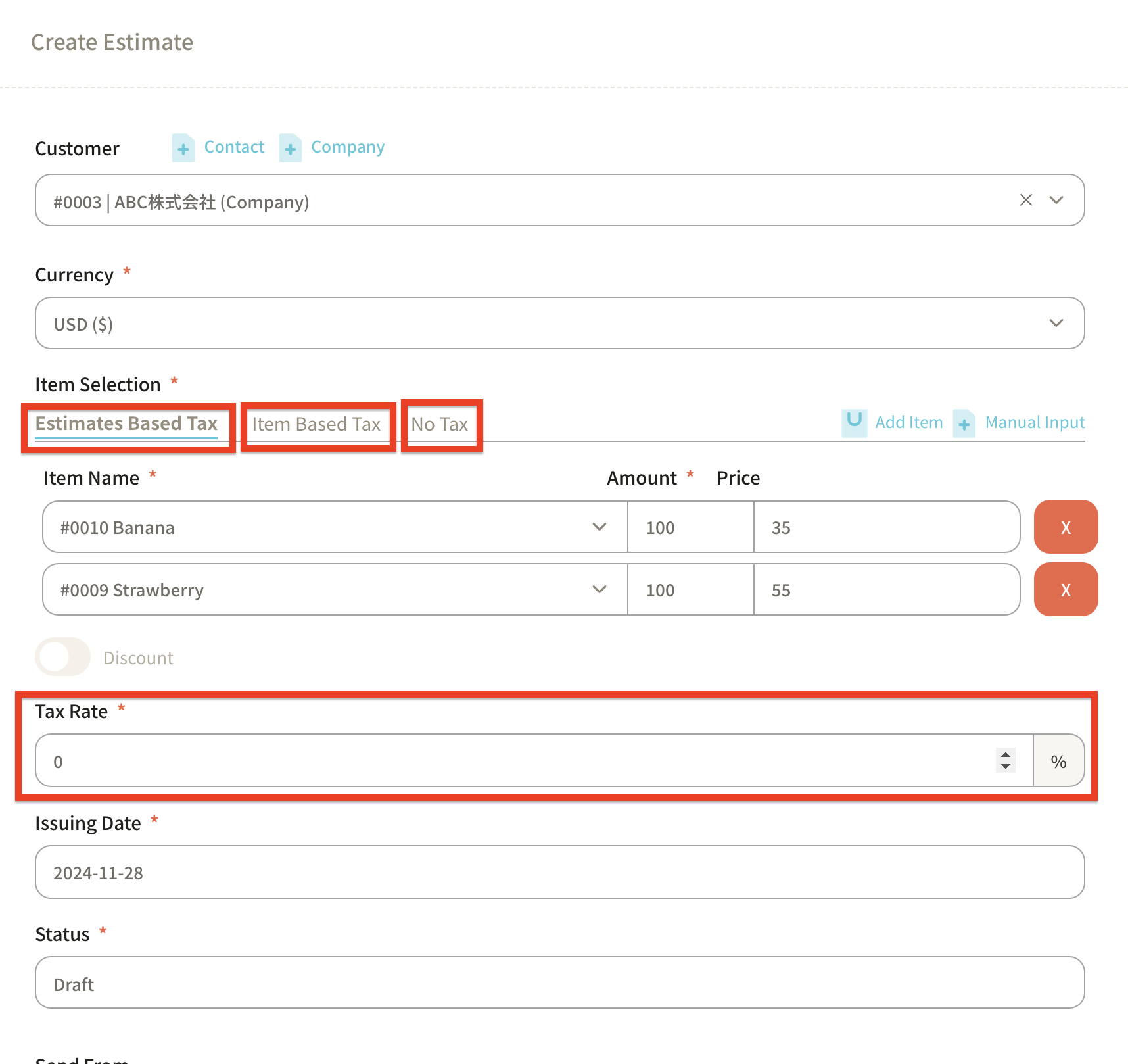Click the Banana price field
The height and width of the screenshot is (1064, 1128).
(885, 527)
